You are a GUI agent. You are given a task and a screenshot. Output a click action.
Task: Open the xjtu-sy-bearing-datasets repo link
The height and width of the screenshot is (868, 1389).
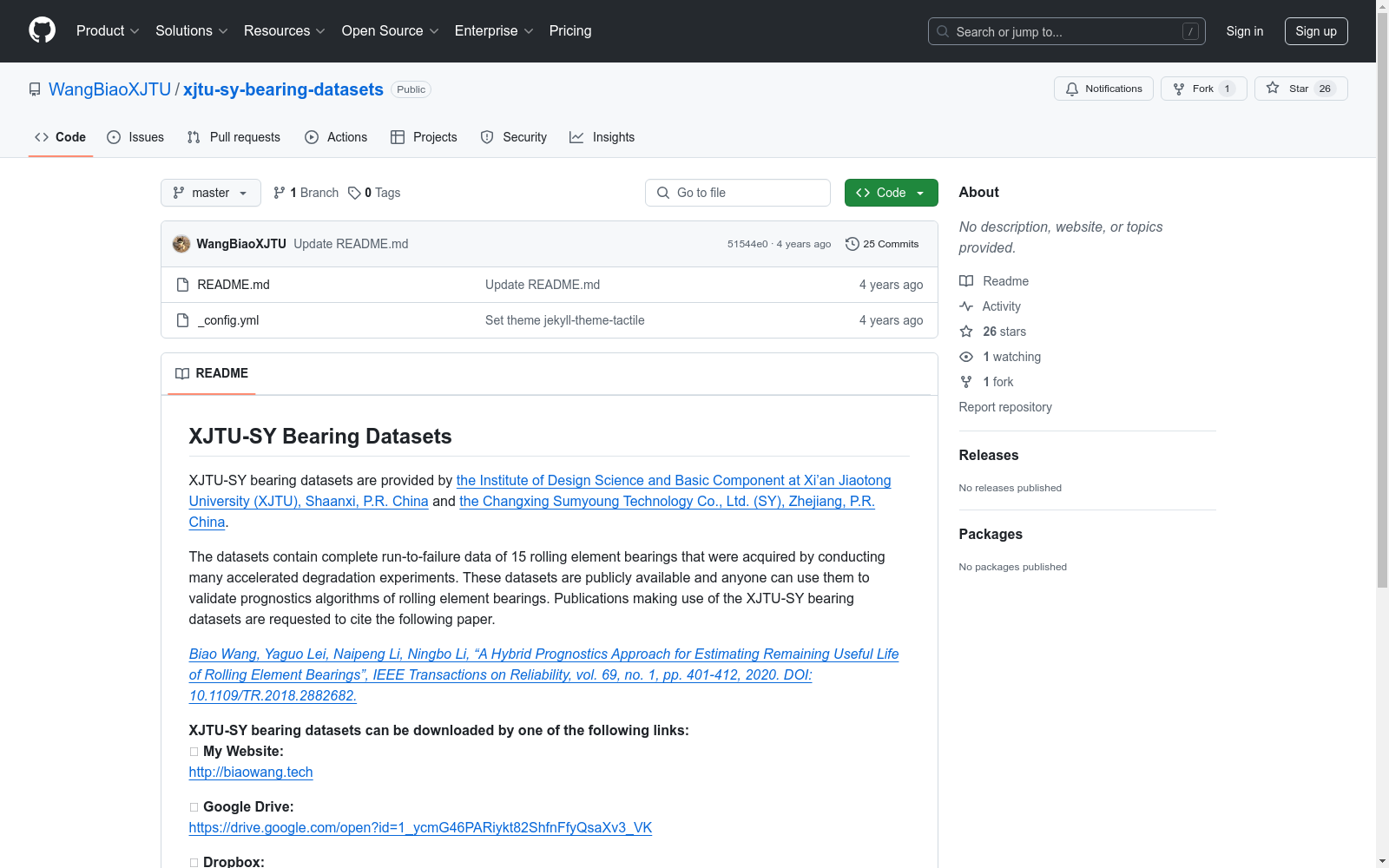click(x=283, y=89)
